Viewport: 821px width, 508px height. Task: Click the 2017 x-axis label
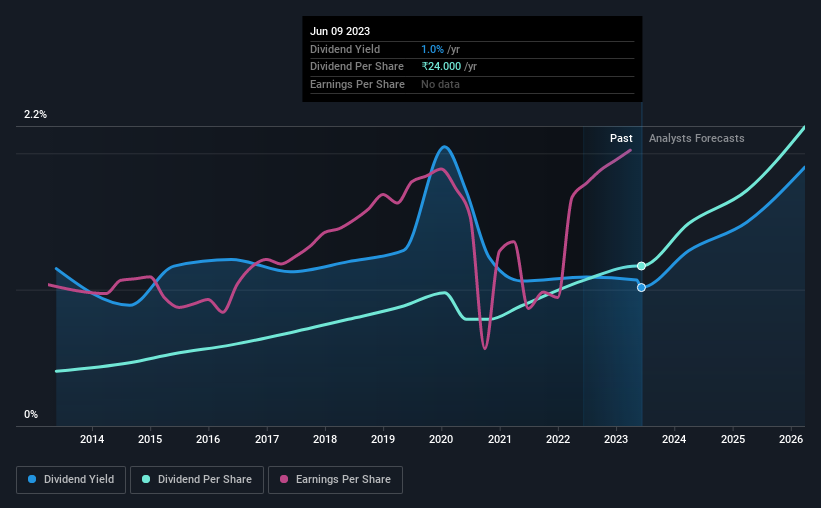(267, 439)
